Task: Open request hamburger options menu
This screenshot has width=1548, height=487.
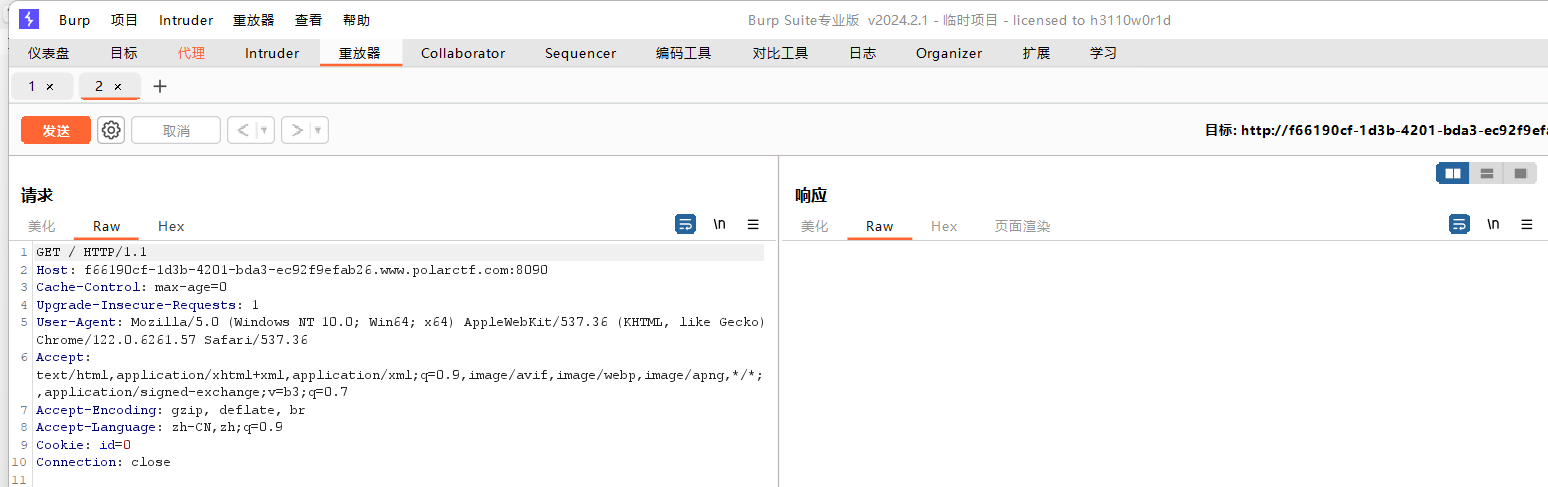Action: click(753, 225)
